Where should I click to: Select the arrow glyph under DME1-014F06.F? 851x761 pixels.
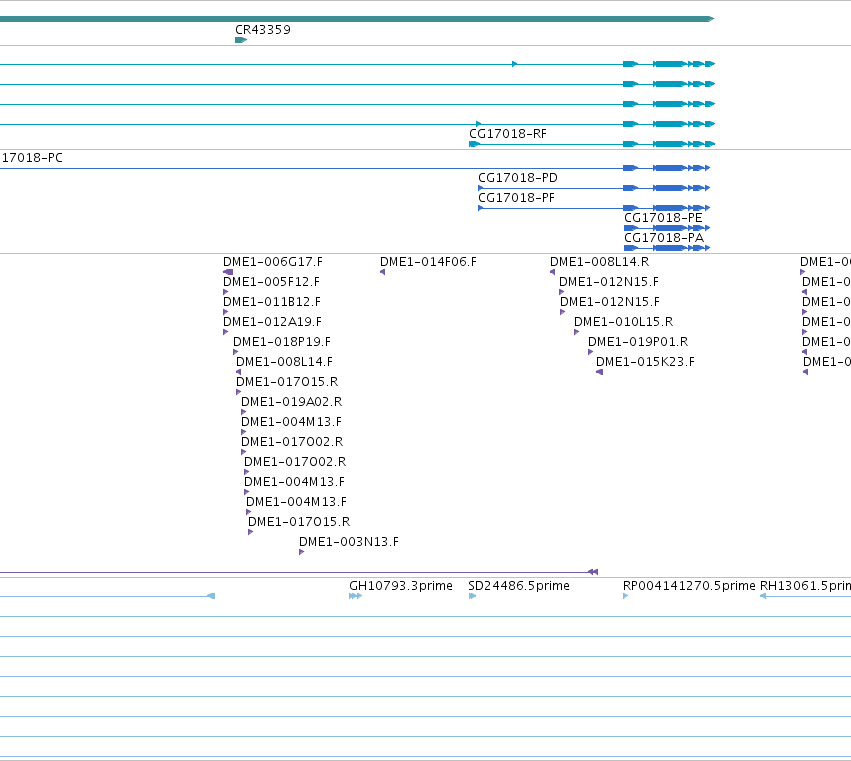pyautogui.click(x=383, y=272)
